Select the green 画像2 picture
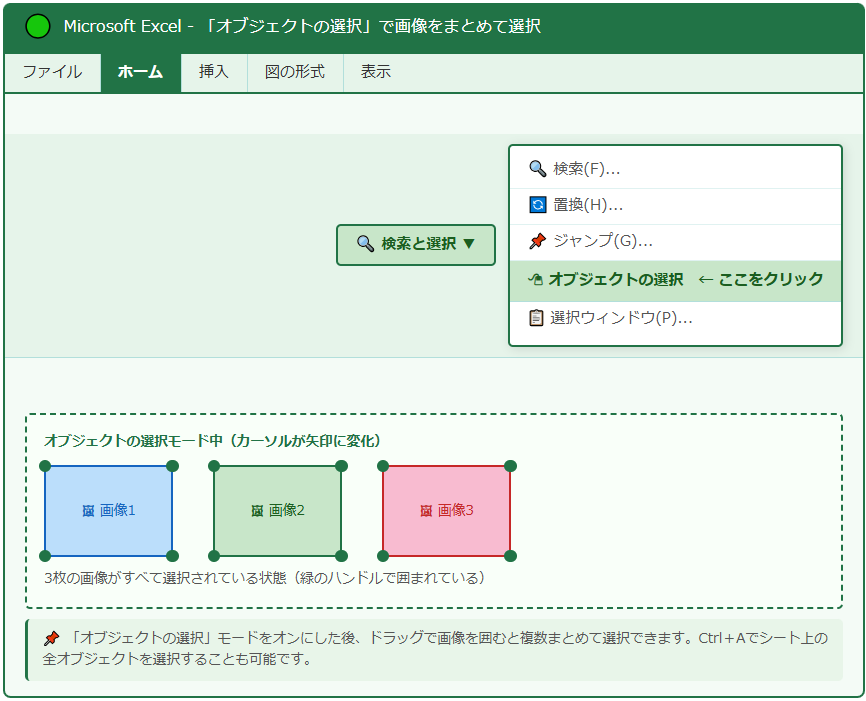866x701 pixels. (x=277, y=511)
